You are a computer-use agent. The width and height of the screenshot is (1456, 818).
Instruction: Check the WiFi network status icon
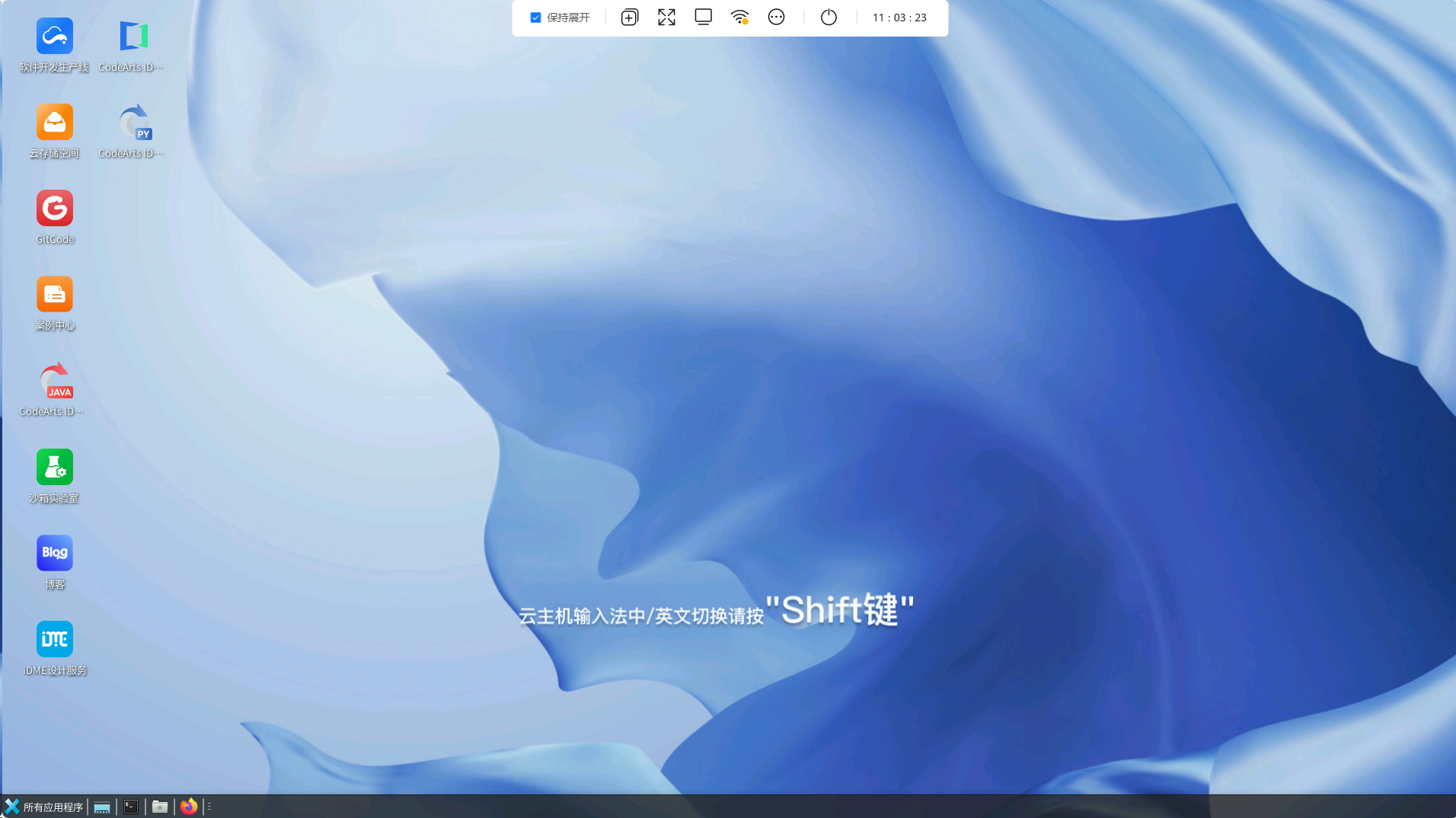click(739, 16)
